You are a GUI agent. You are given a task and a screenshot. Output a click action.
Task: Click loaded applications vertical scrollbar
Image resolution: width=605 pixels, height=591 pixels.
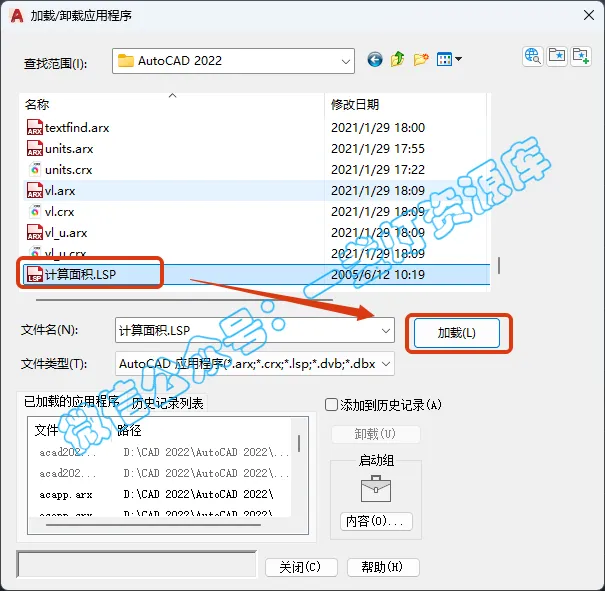point(299,444)
